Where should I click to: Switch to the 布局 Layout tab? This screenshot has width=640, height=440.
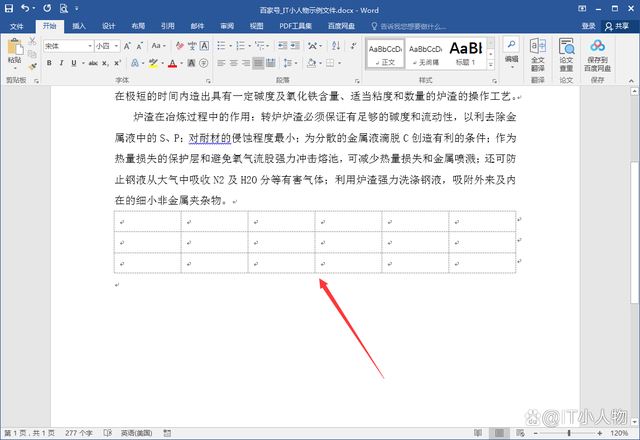(138, 26)
